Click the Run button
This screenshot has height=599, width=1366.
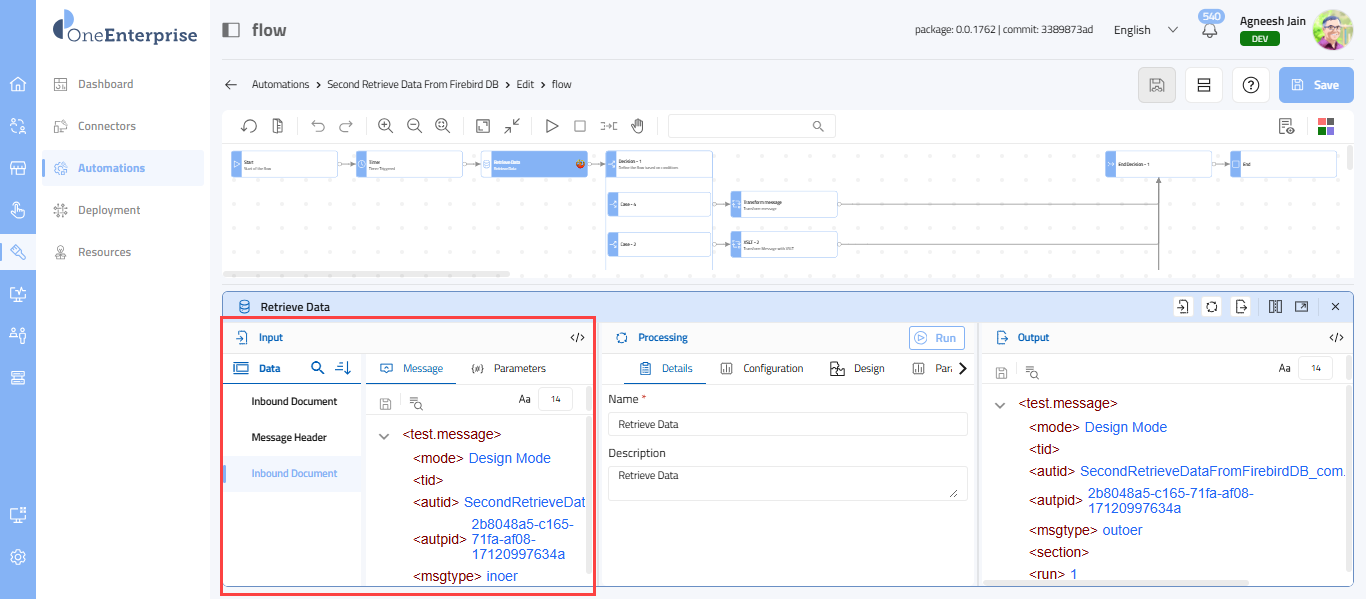pyautogui.click(x=936, y=338)
